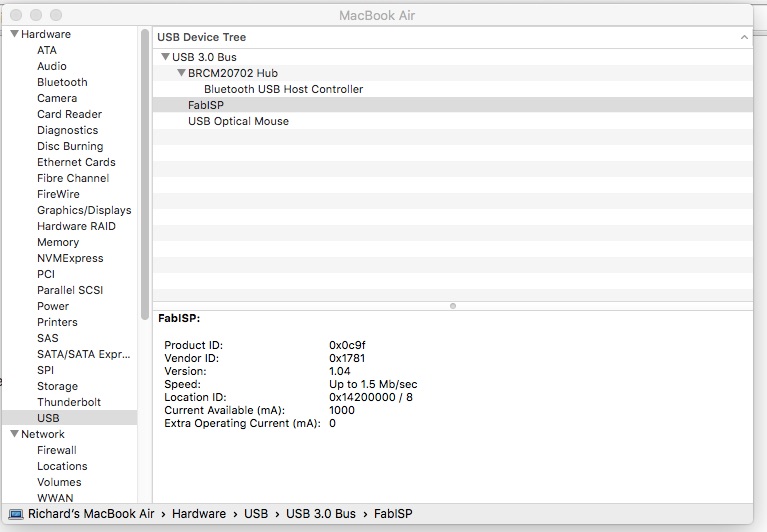Click the zoom window button
This screenshot has width=767, height=532.
pos(56,15)
